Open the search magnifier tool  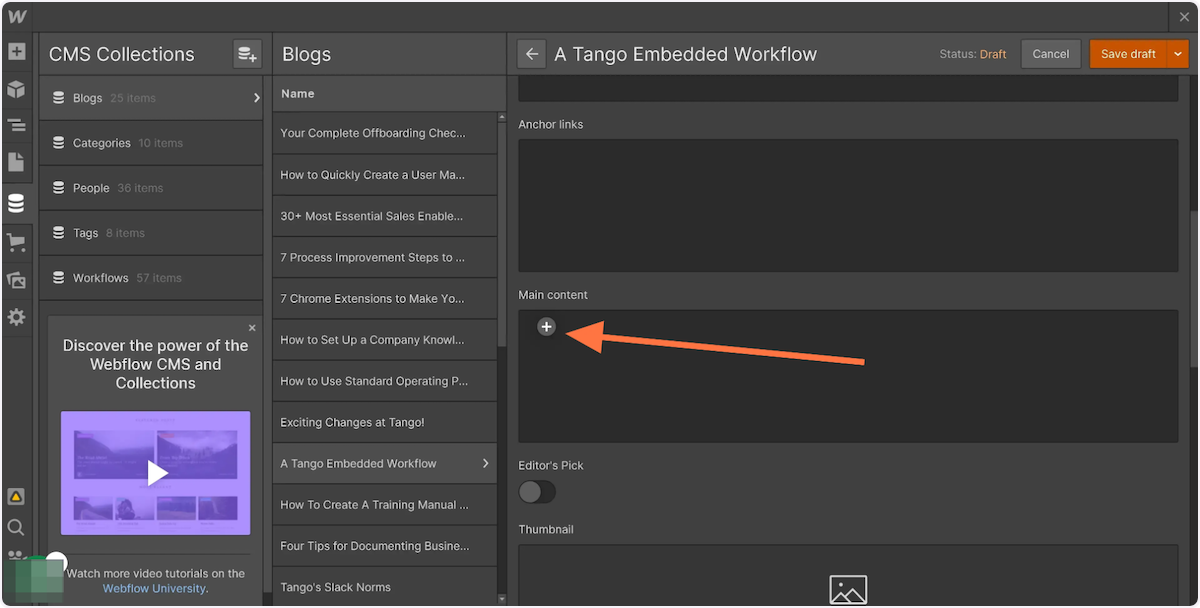(x=16, y=527)
